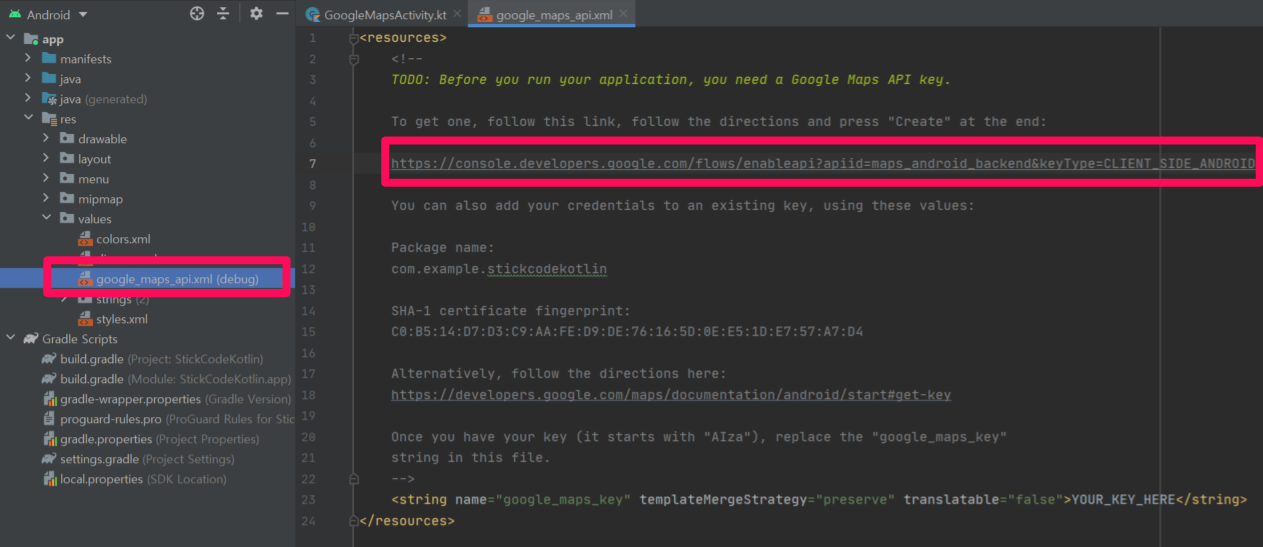Image resolution: width=1263 pixels, height=547 pixels.
Task: Fold the comment block at line 2
Action: pos(353,59)
